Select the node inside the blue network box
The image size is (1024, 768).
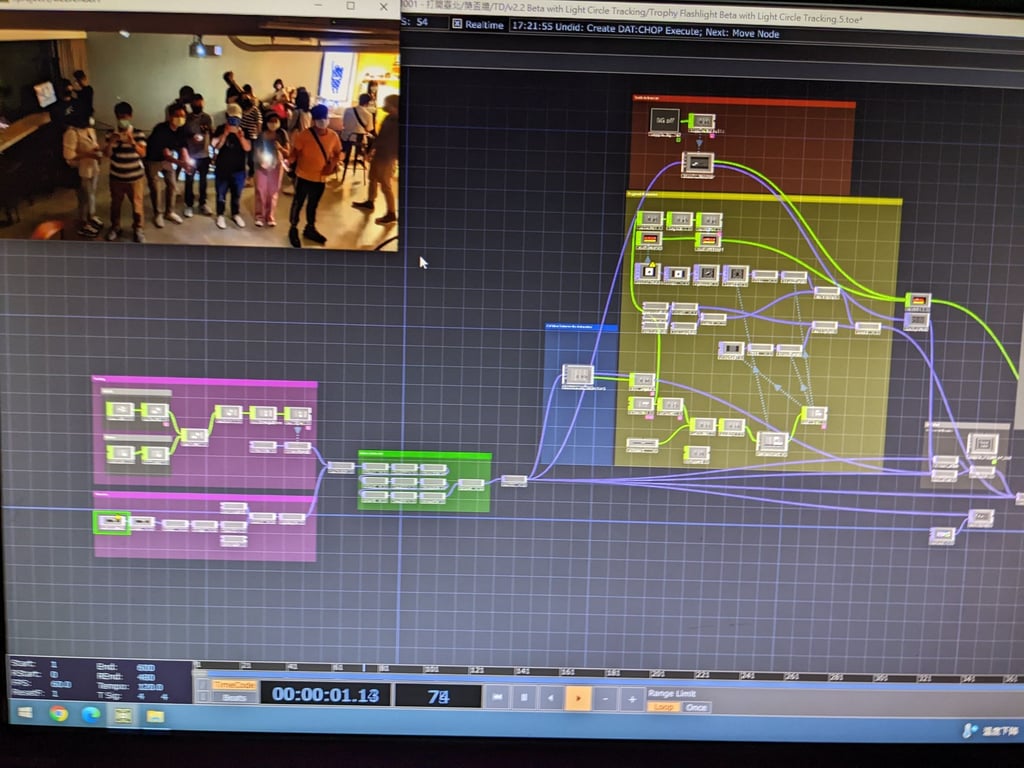578,376
